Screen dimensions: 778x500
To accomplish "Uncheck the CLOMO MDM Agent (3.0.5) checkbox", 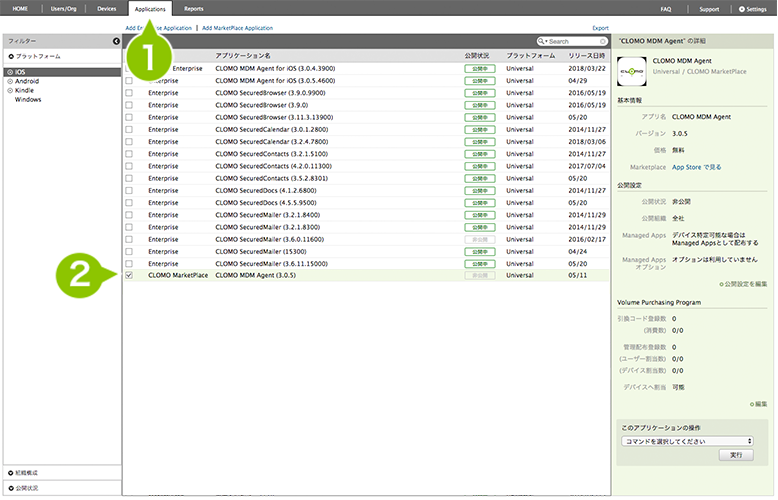I will point(129,275).
